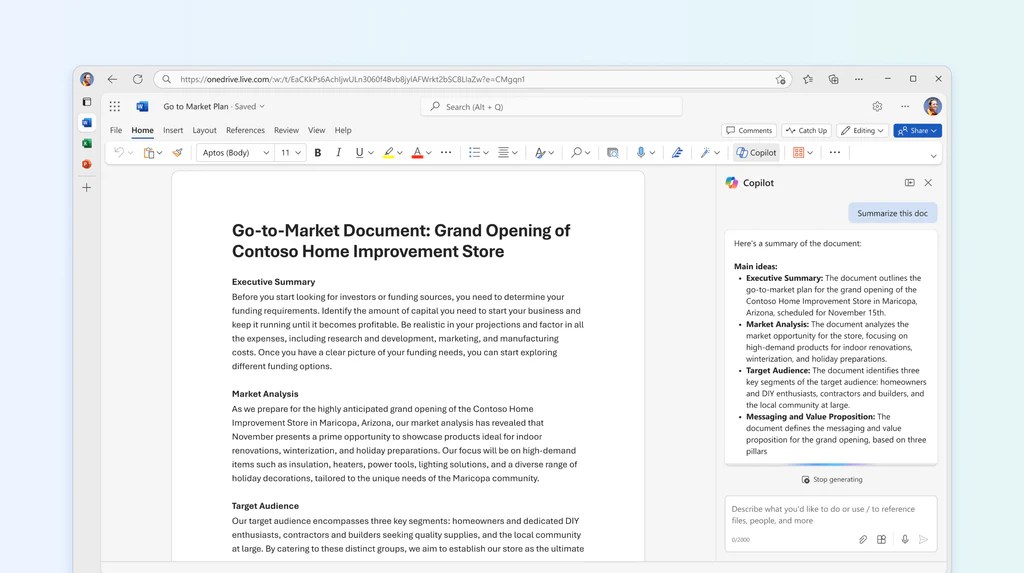Toggle Underline formatting

click(359, 152)
